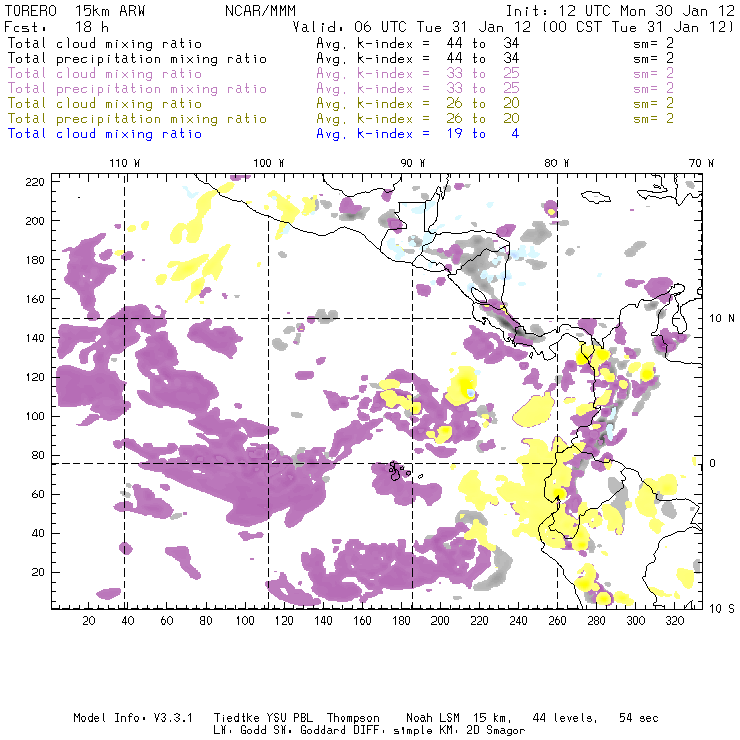Select the "YSU PBL" footer text
This screenshot has width=740, height=740.
click(290, 718)
